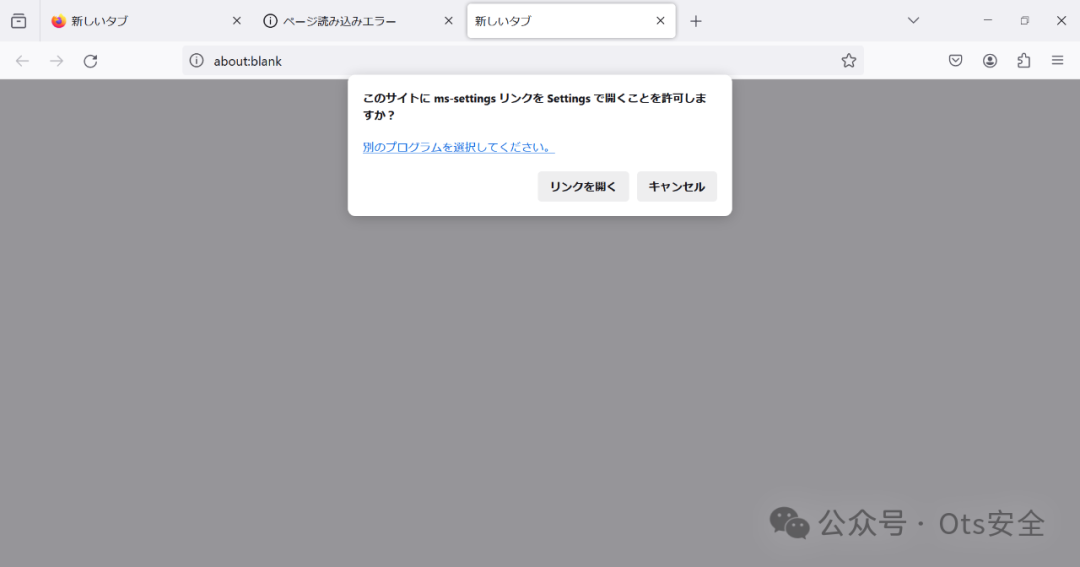The image size is (1080, 567).
Task: Open the Firefox account icon
Action: (990, 61)
